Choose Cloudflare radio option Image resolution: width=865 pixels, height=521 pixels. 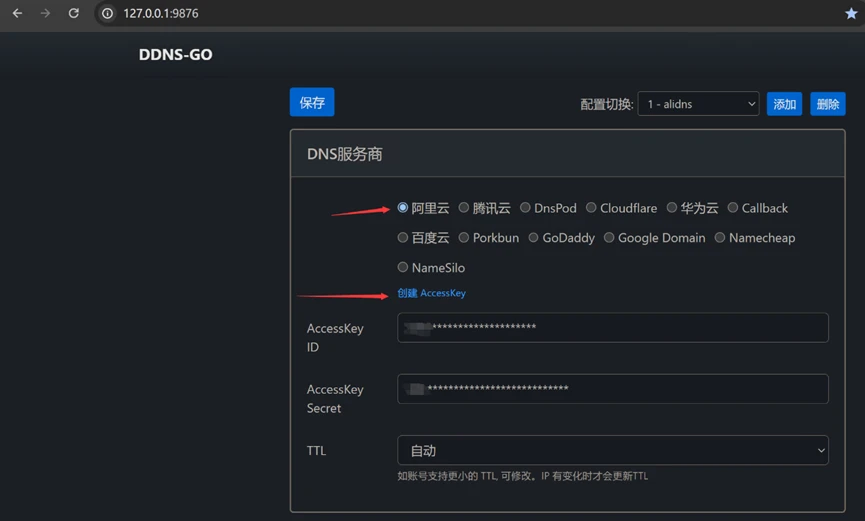[x=591, y=208]
